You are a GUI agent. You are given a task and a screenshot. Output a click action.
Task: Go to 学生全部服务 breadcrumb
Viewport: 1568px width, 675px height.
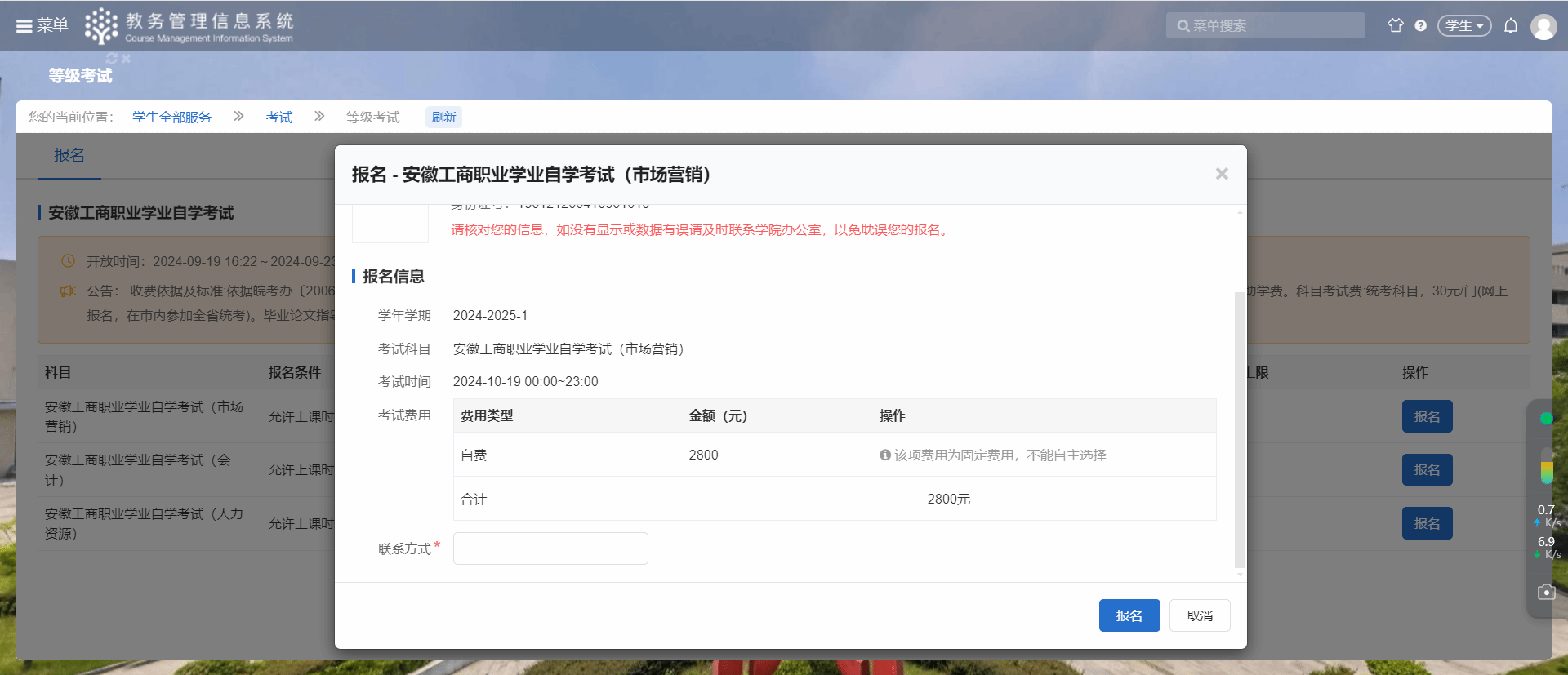(171, 118)
